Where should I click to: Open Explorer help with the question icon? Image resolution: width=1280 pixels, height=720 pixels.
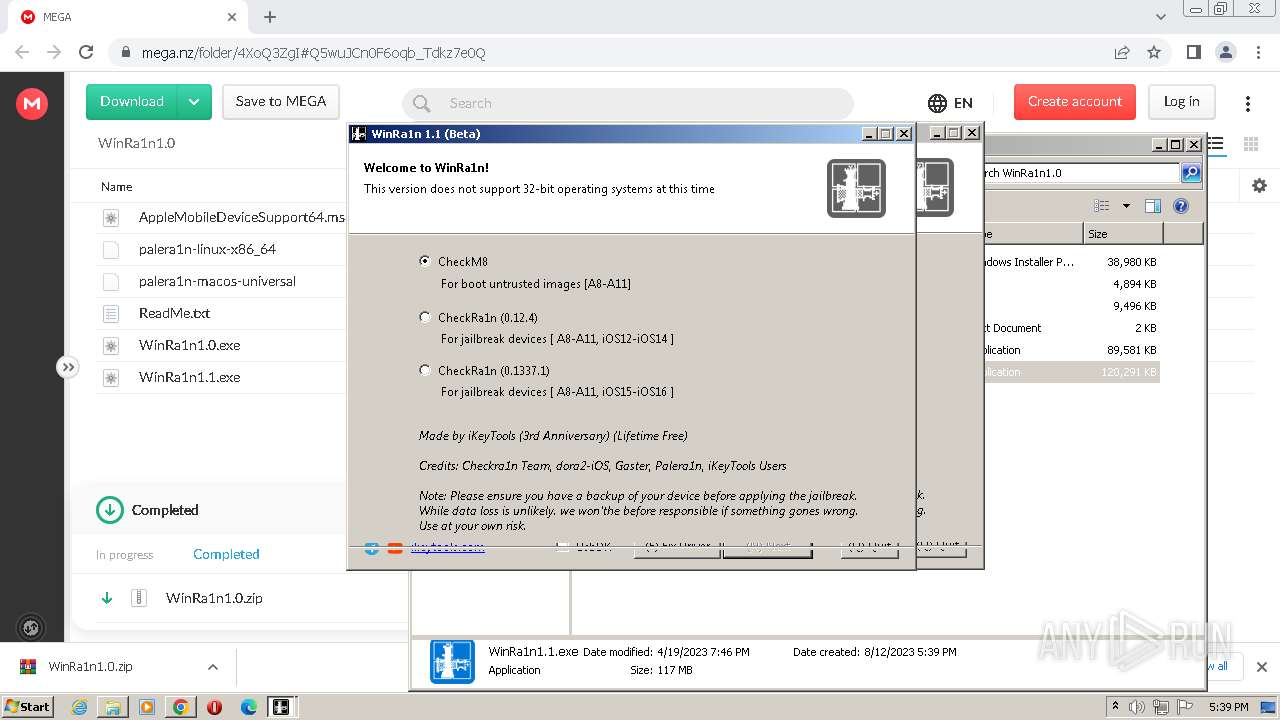pyautogui.click(x=1181, y=206)
